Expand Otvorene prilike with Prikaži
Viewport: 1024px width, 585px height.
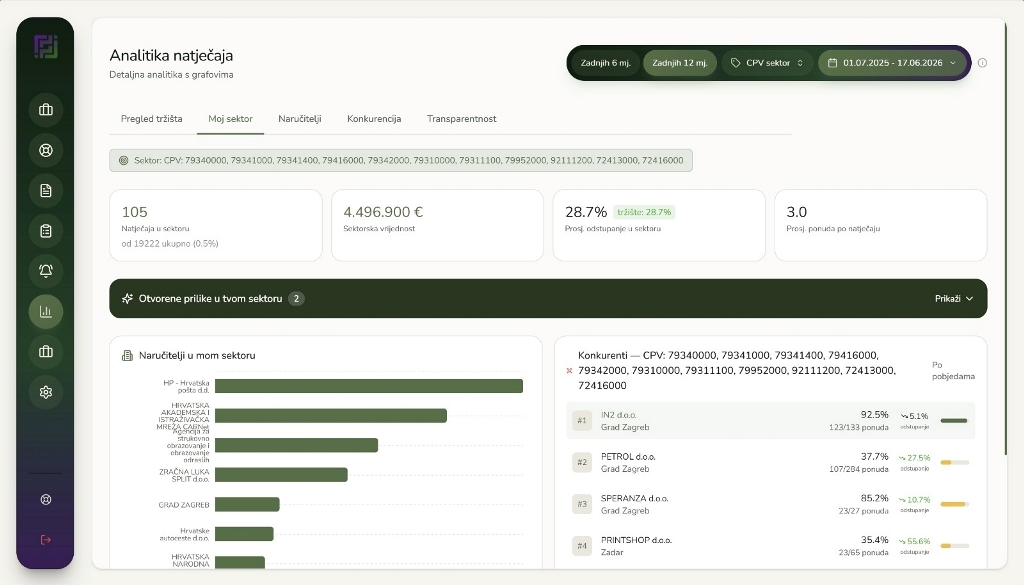[954, 298]
